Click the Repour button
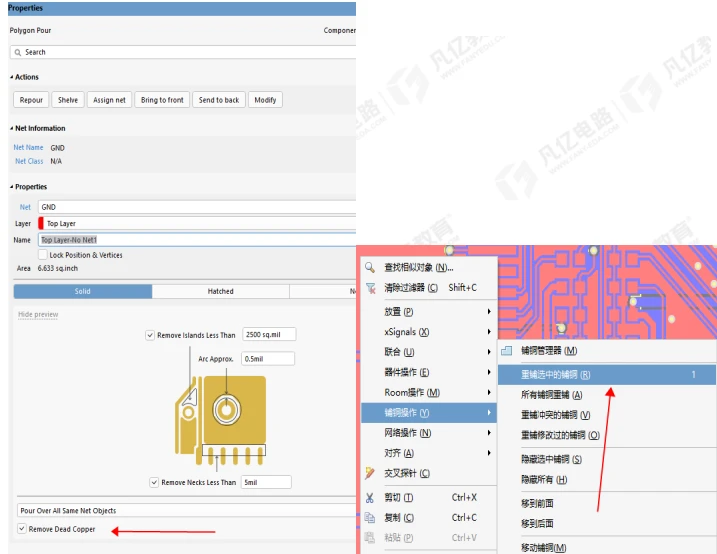717x554 pixels. [x=31, y=100]
